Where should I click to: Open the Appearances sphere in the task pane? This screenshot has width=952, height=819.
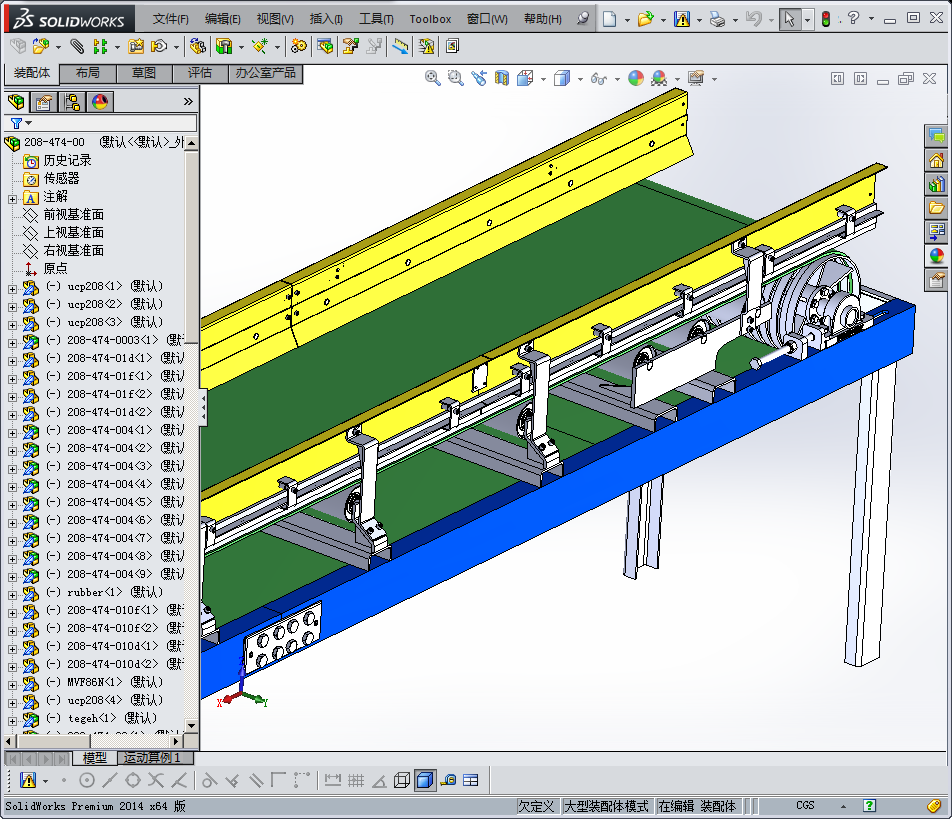(x=937, y=255)
